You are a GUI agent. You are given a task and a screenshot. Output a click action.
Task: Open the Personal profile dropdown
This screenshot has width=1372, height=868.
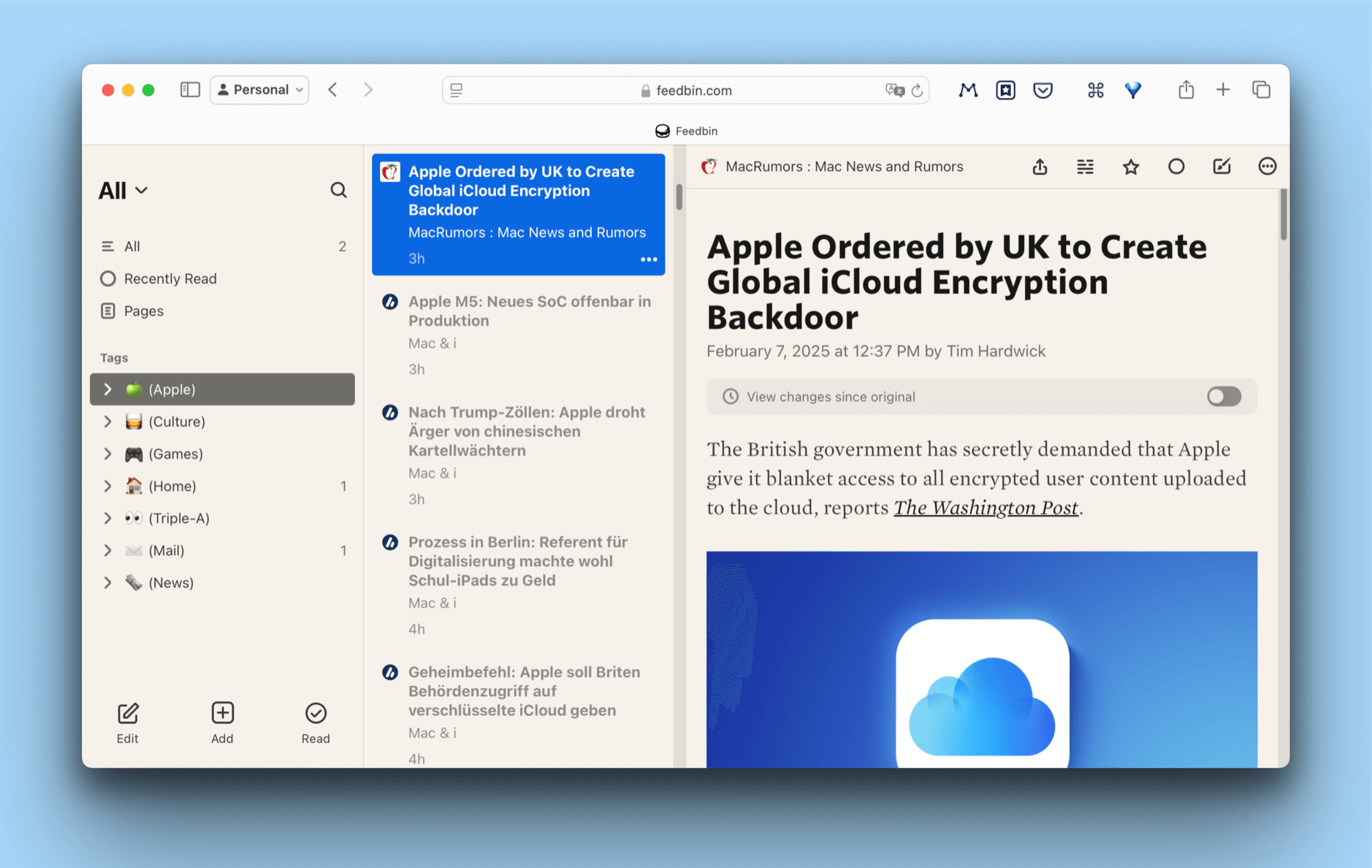click(x=259, y=90)
